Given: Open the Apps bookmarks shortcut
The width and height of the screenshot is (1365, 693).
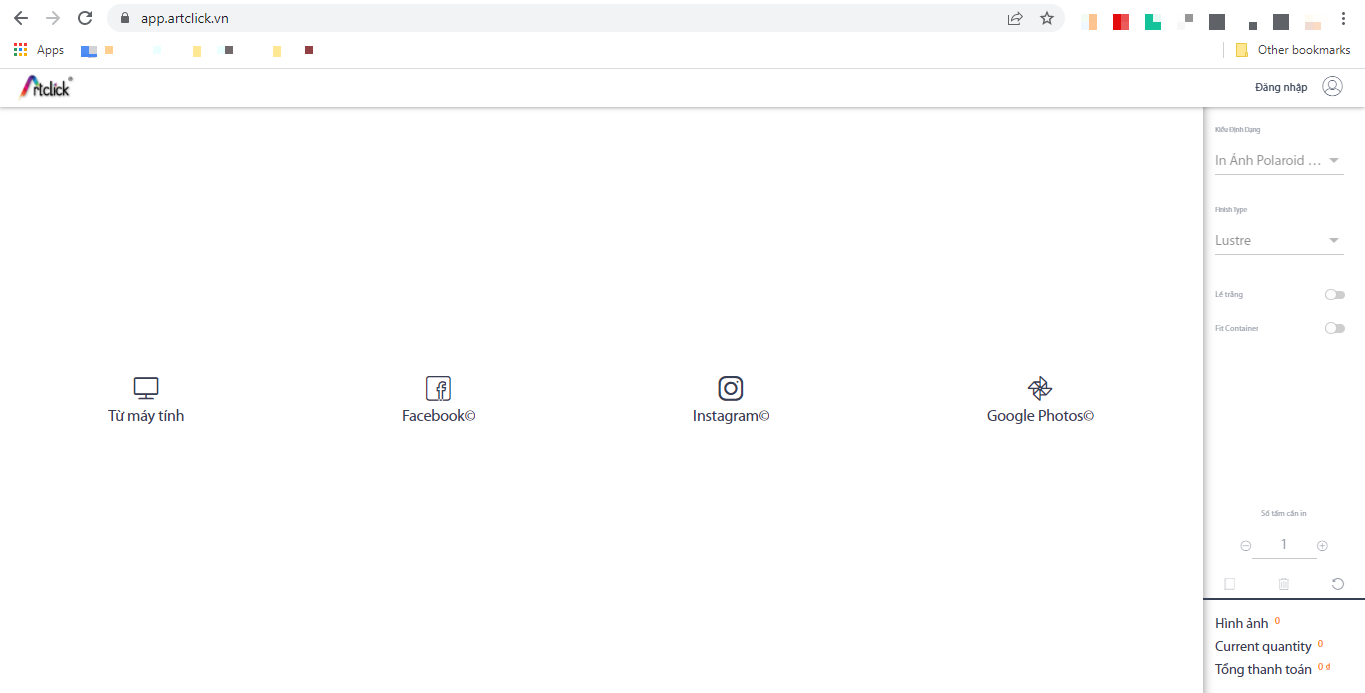Looking at the screenshot, I should [39, 50].
